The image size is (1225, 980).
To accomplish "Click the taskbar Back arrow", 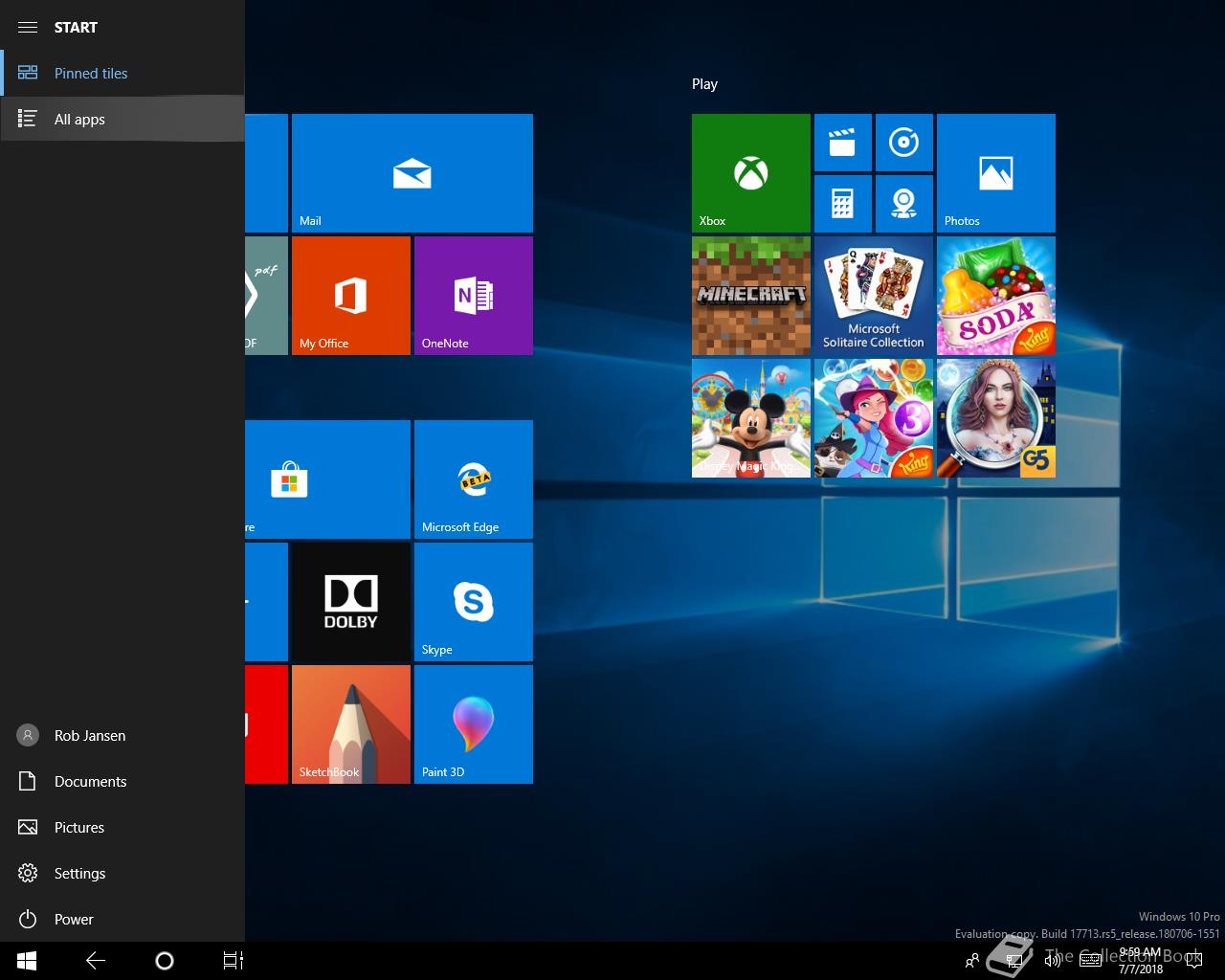I will 96,961.
